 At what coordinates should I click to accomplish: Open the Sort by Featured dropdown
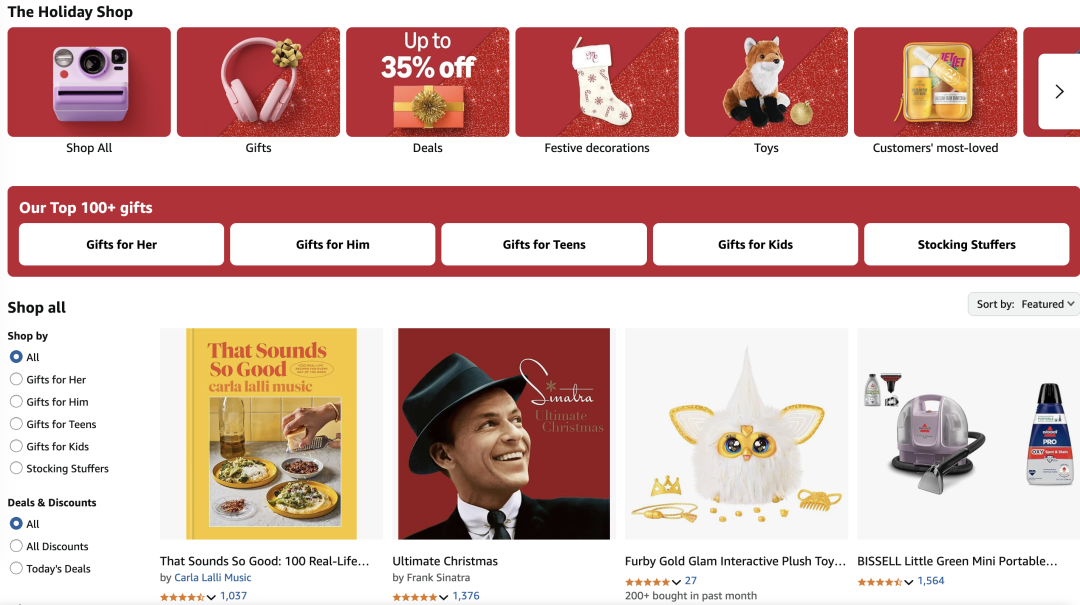tap(1024, 304)
